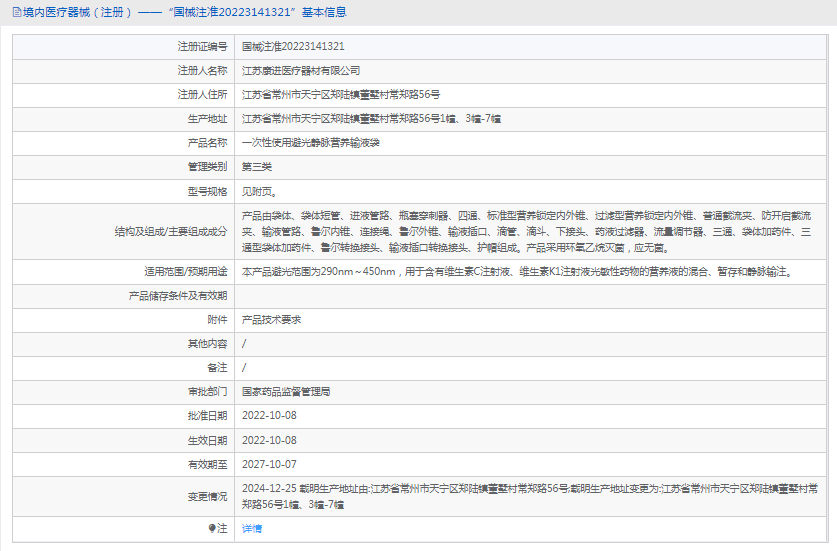Image resolution: width=837 pixels, height=551 pixels.
Task: Click the 变更情况 label cell
Action: [x=124, y=497]
